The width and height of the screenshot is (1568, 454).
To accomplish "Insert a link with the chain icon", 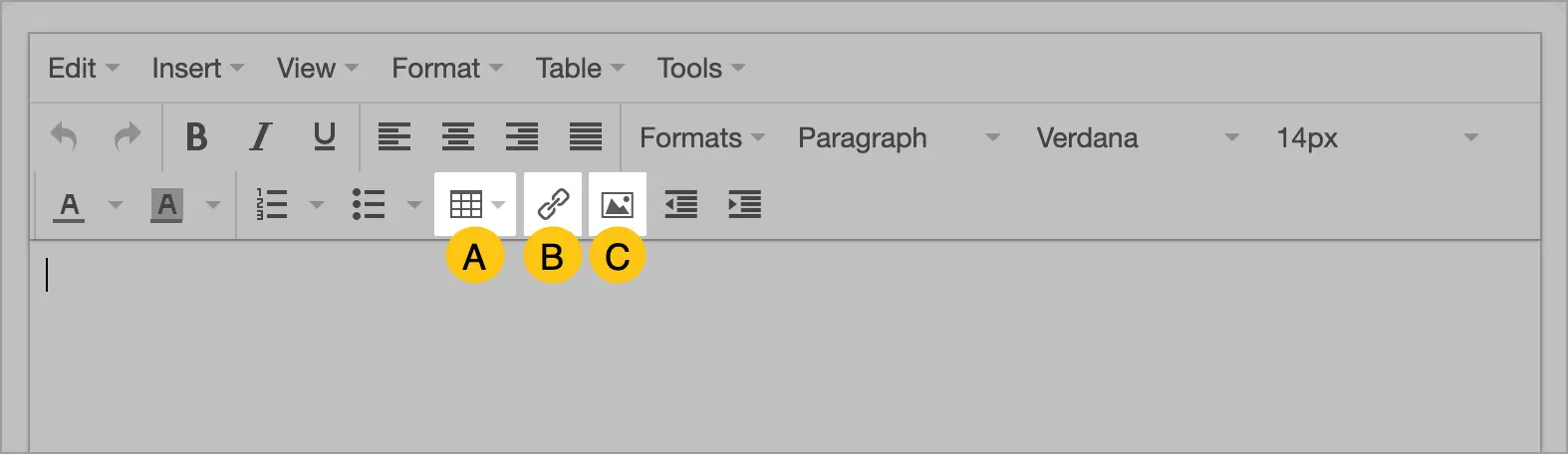I will click(x=553, y=204).
